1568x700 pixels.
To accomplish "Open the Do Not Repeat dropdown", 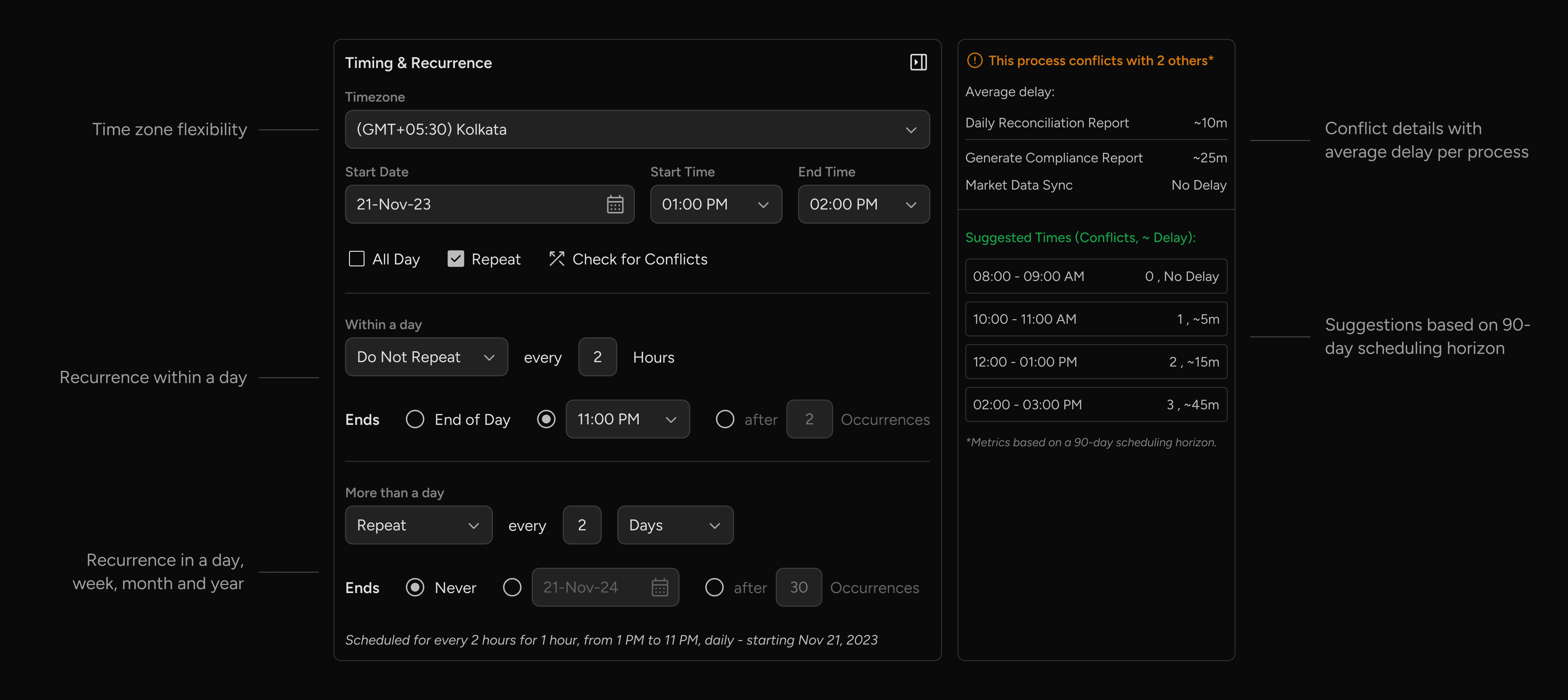I will (x=426, y=357).
